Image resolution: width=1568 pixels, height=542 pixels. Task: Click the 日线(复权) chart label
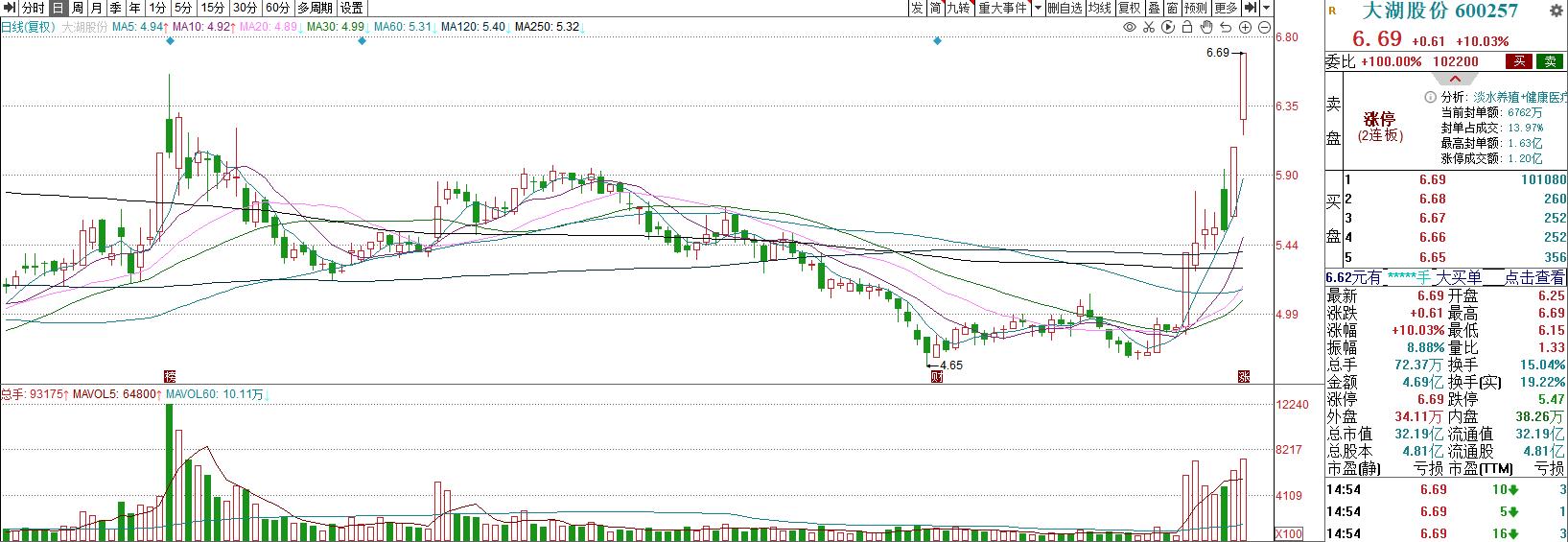(28, 27)
